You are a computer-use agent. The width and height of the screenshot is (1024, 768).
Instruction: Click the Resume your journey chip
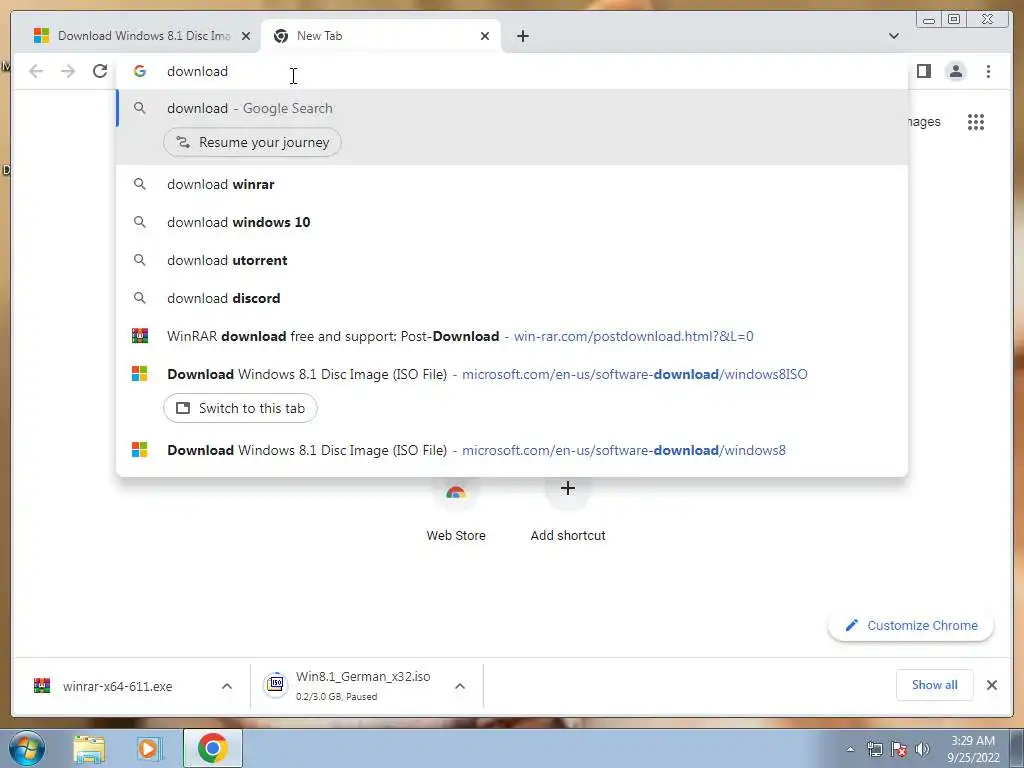(252, 142)
